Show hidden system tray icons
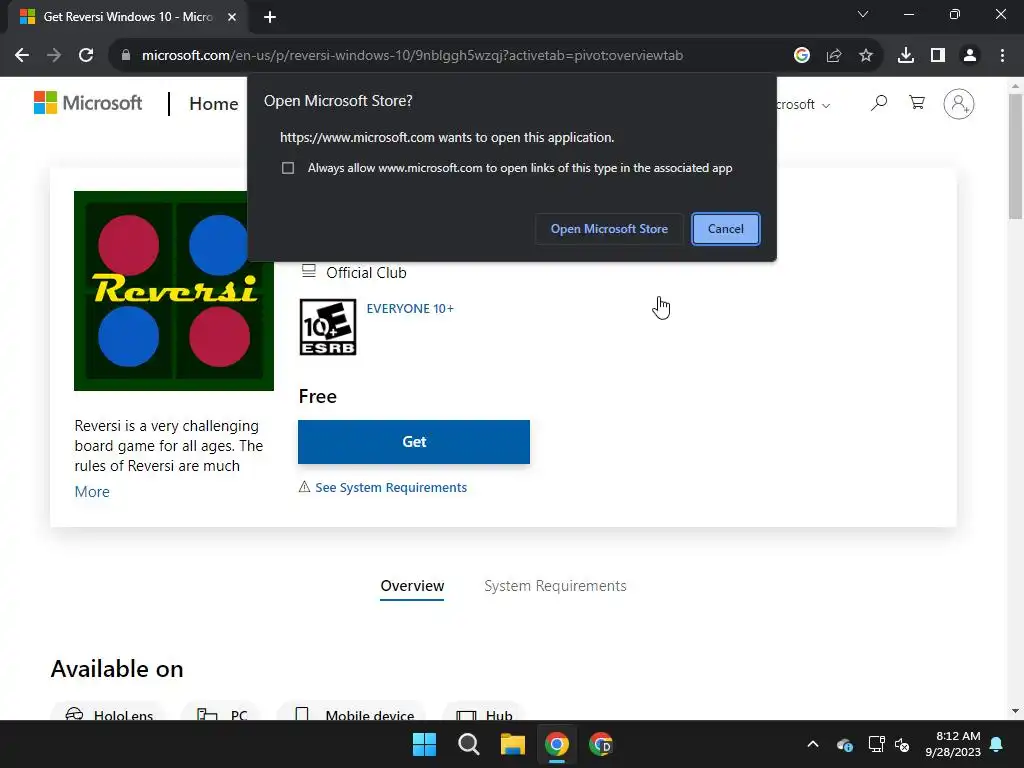The height and width of the screenshot is (768, 1024). [813, 744]
